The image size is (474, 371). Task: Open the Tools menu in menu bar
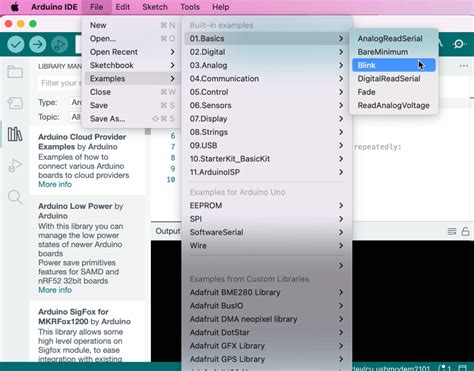pyautogui.click(x=190, y=7)
